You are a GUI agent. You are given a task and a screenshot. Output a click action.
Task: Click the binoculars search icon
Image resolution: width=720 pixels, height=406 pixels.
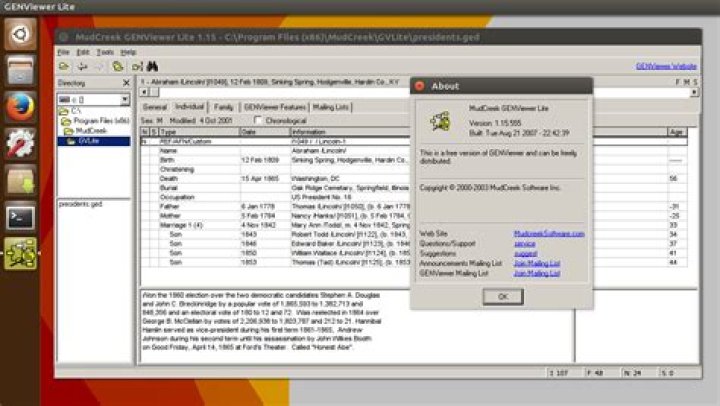coord(152,67)
